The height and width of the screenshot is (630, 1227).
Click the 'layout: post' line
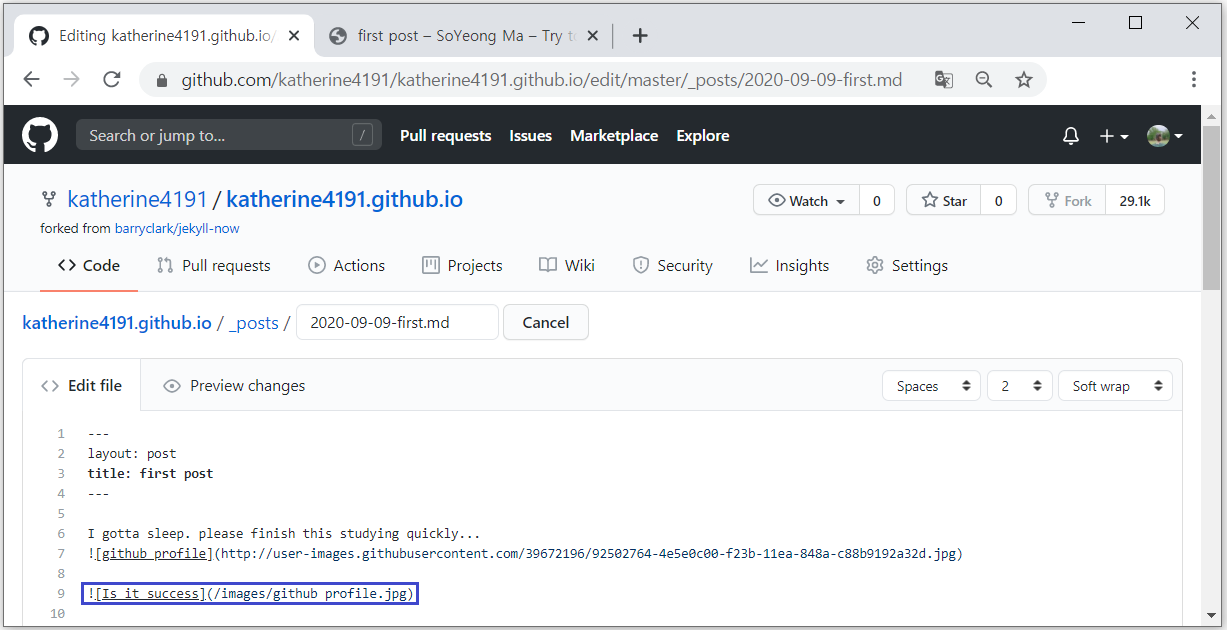(132, 453)
